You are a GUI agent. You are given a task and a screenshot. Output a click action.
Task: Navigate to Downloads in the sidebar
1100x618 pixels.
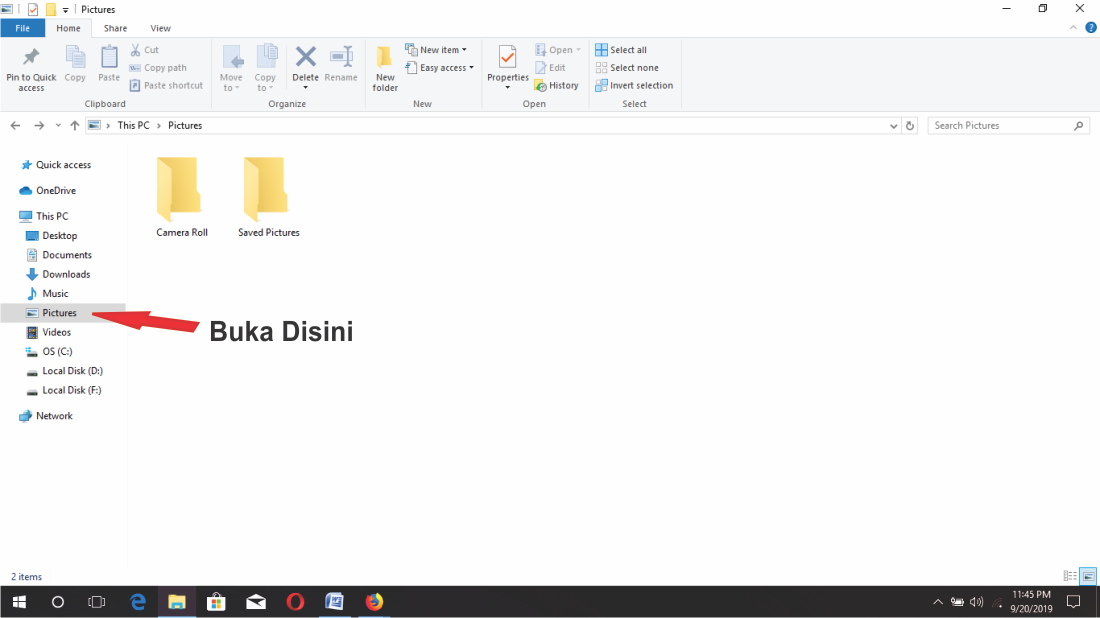click(x=65, y=274)
